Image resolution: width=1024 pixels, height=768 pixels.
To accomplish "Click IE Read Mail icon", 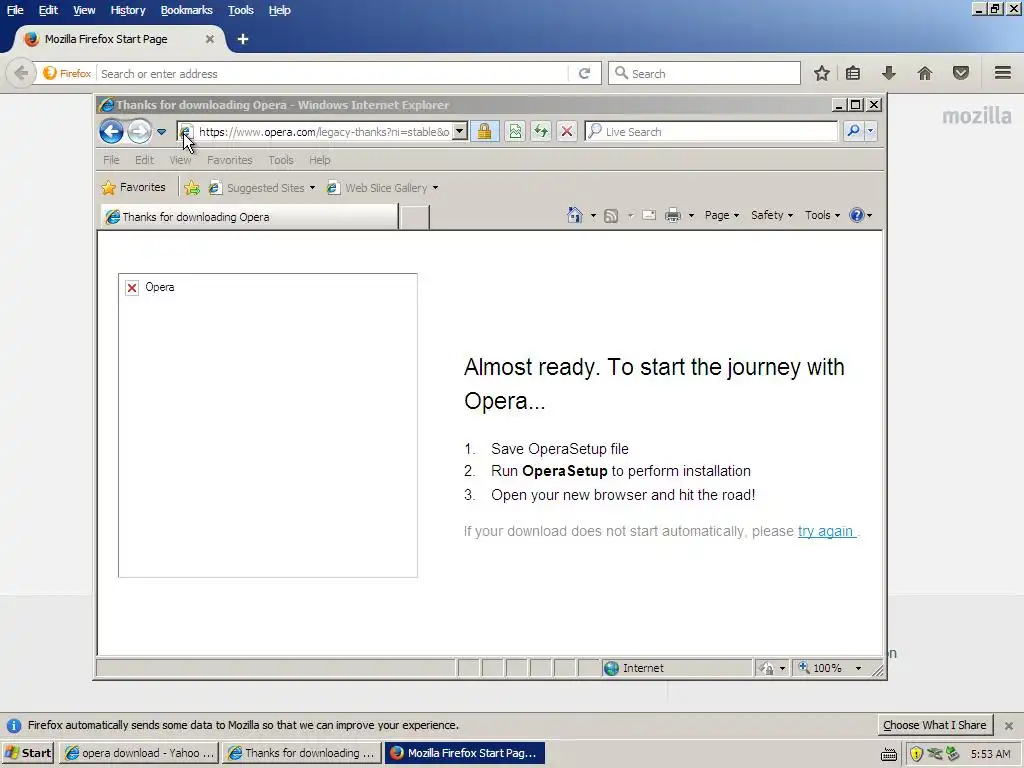I will pos(648,215).
